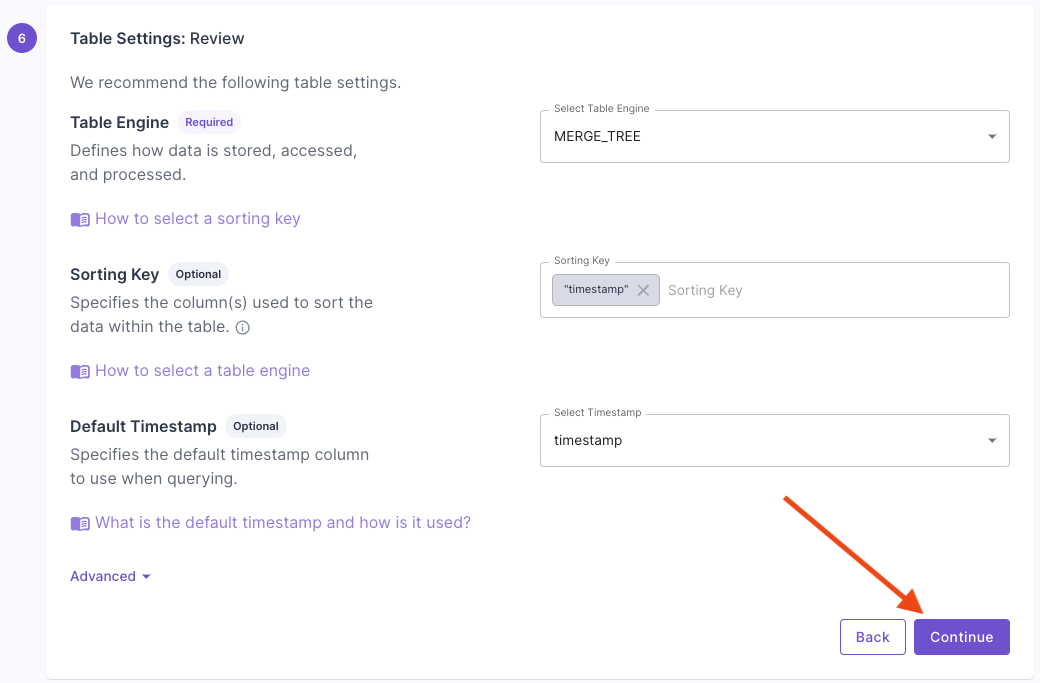Click the step number 6 badge
Image resolution: width=1040 pixels, height=683 pixels.
coord(22,38)
